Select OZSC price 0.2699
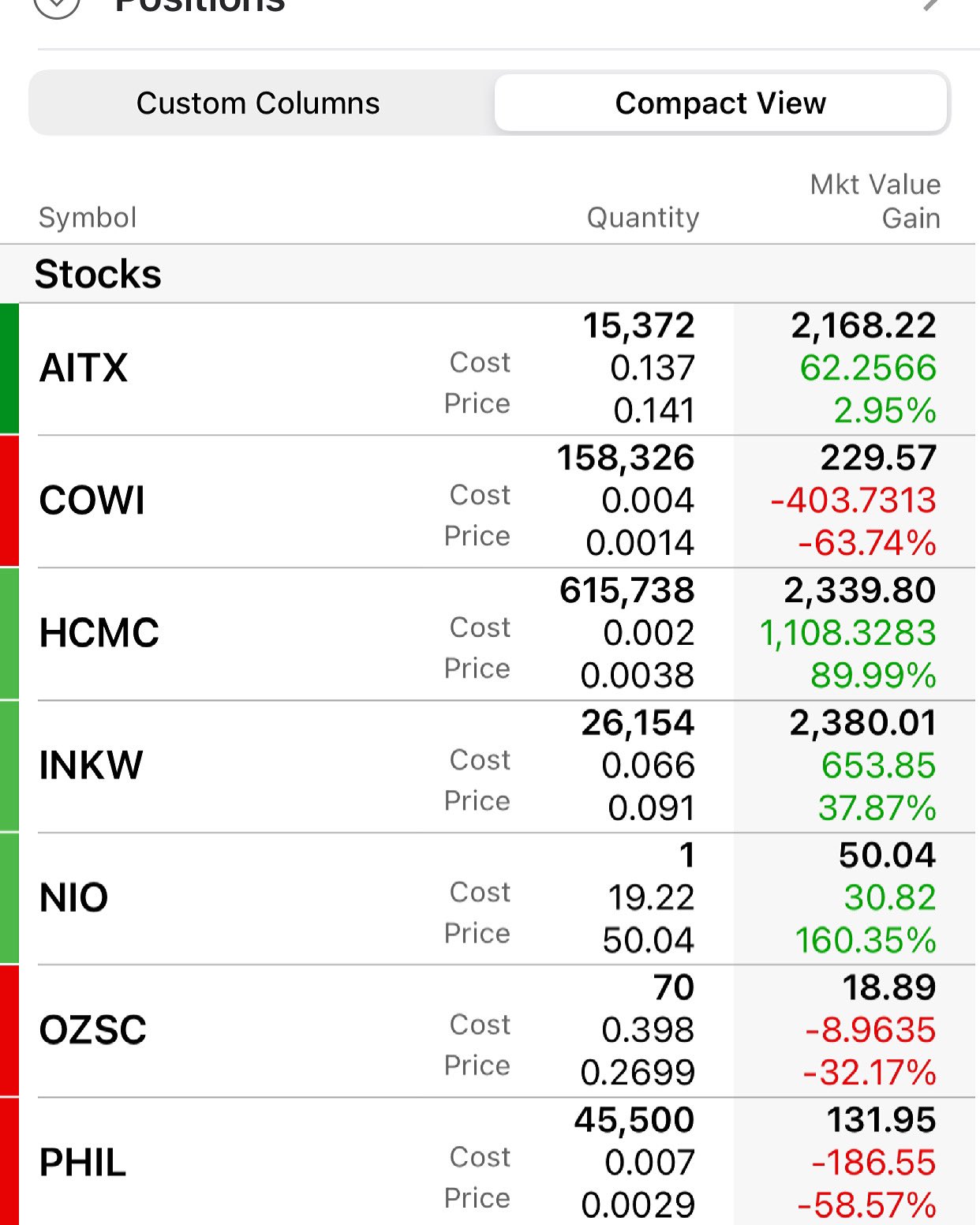This screenshot has height=1225, width=980. tap(638, 1073)
